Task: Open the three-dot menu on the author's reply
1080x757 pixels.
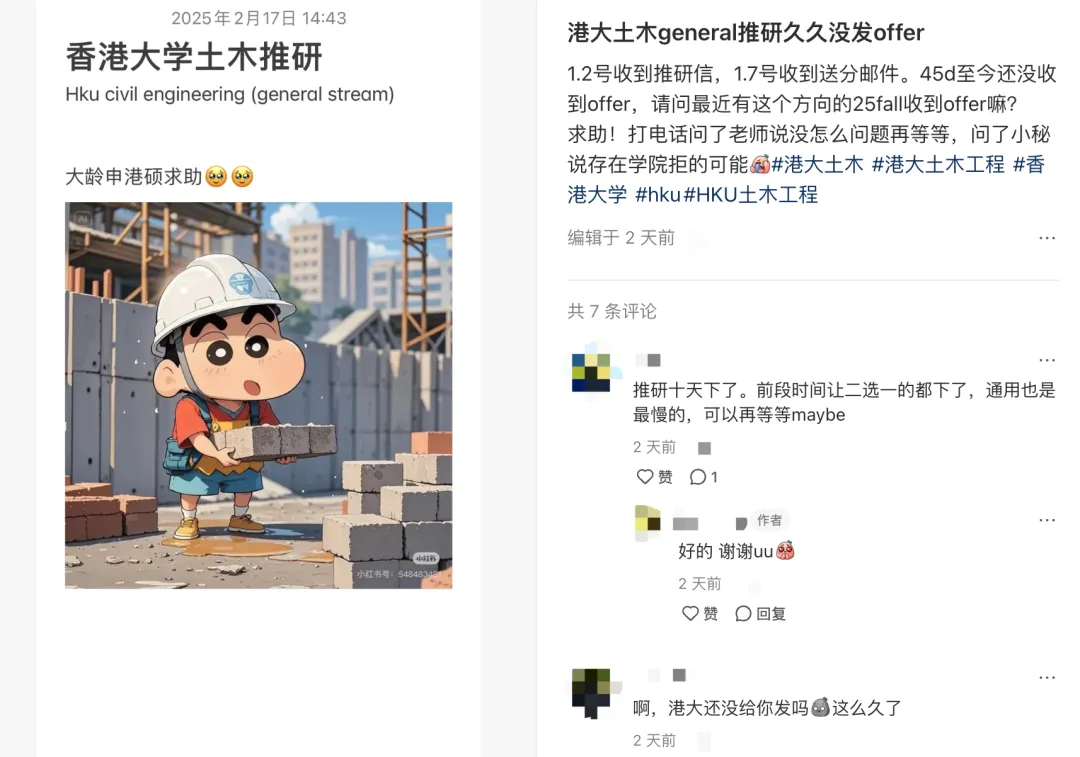Action: pos(1047,520)
